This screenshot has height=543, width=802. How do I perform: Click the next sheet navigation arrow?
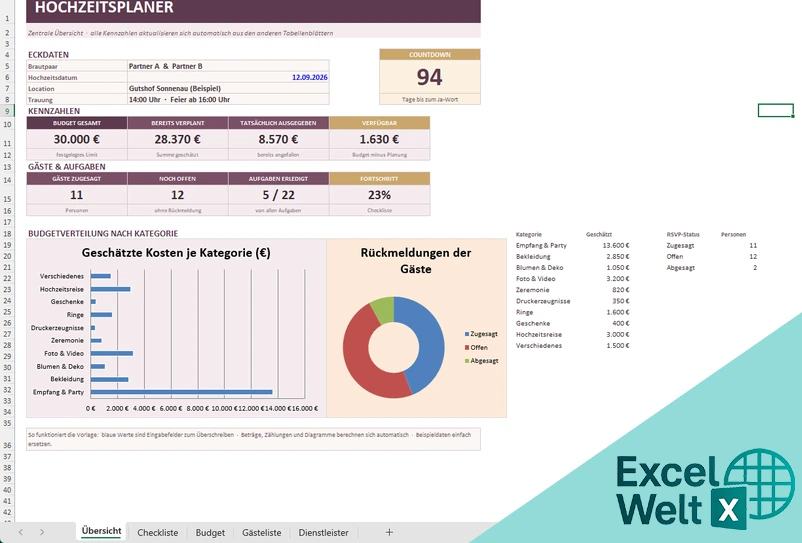click(42, 532)
